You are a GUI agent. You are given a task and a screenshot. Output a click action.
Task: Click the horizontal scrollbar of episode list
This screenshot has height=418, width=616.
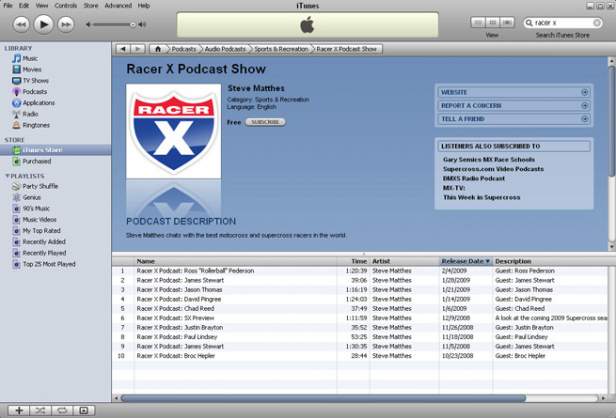click(x=323, y=398)
